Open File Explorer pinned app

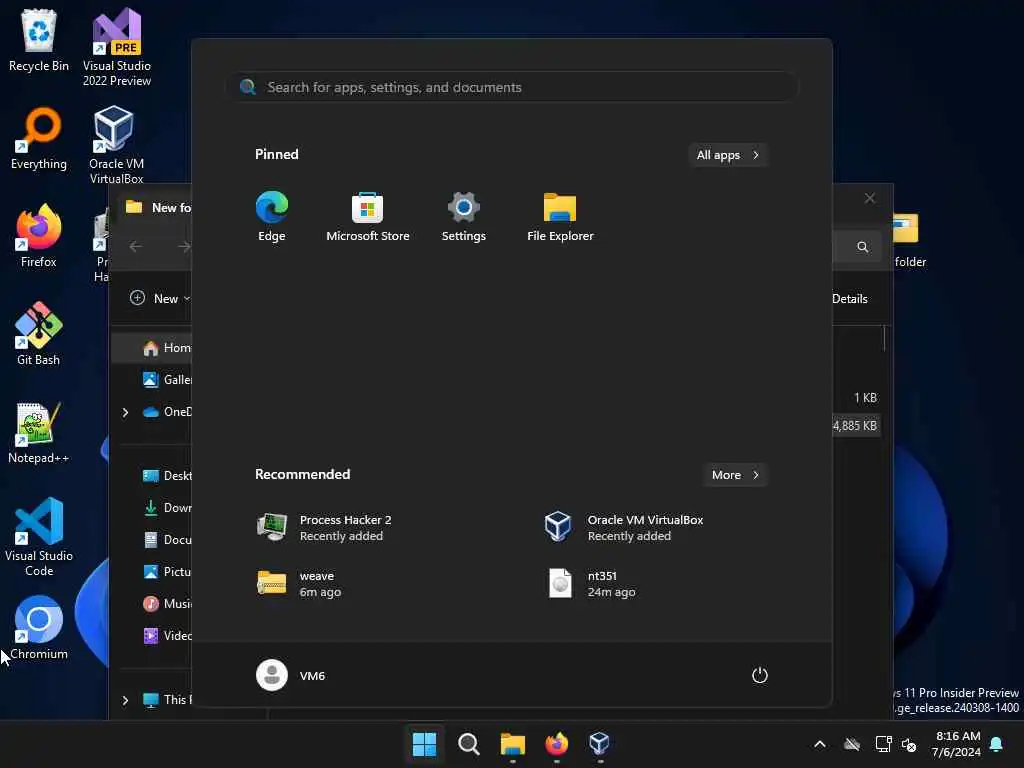[x=560, y=216]
